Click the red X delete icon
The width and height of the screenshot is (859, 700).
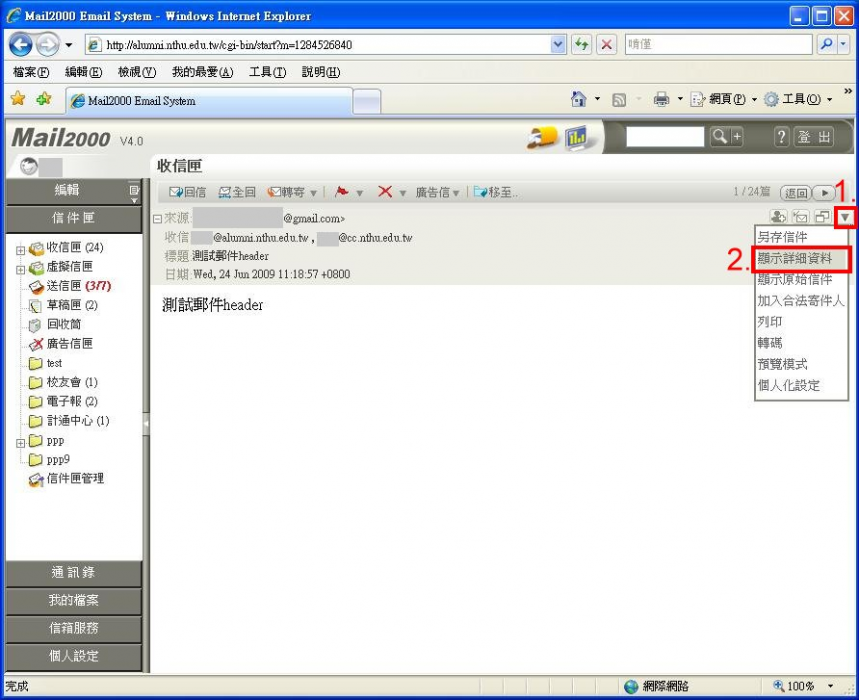(385, 192)
